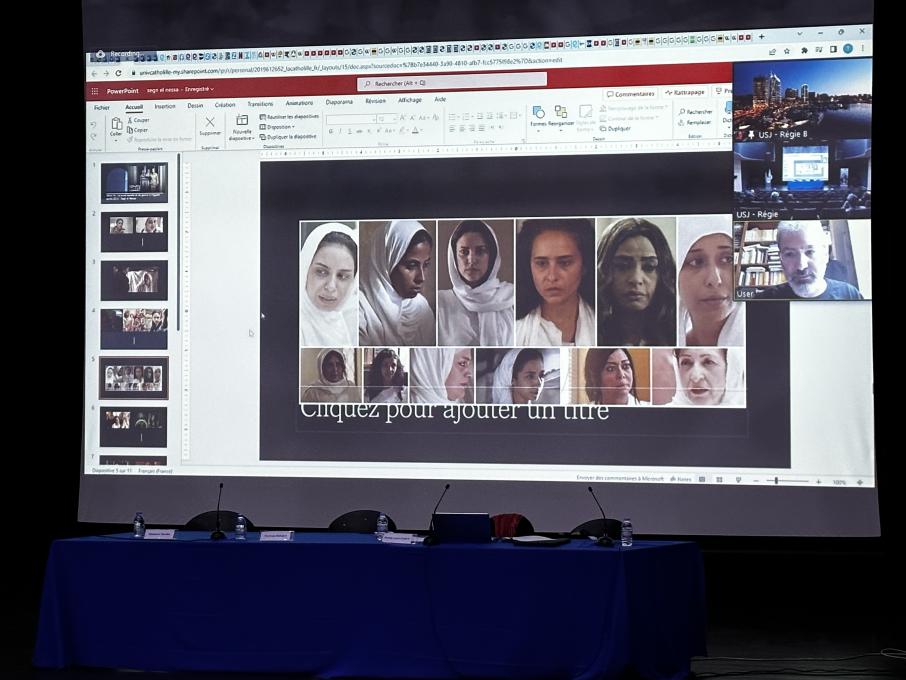
Task: Select slide 1 thumbnail
Action: [134, 183]
